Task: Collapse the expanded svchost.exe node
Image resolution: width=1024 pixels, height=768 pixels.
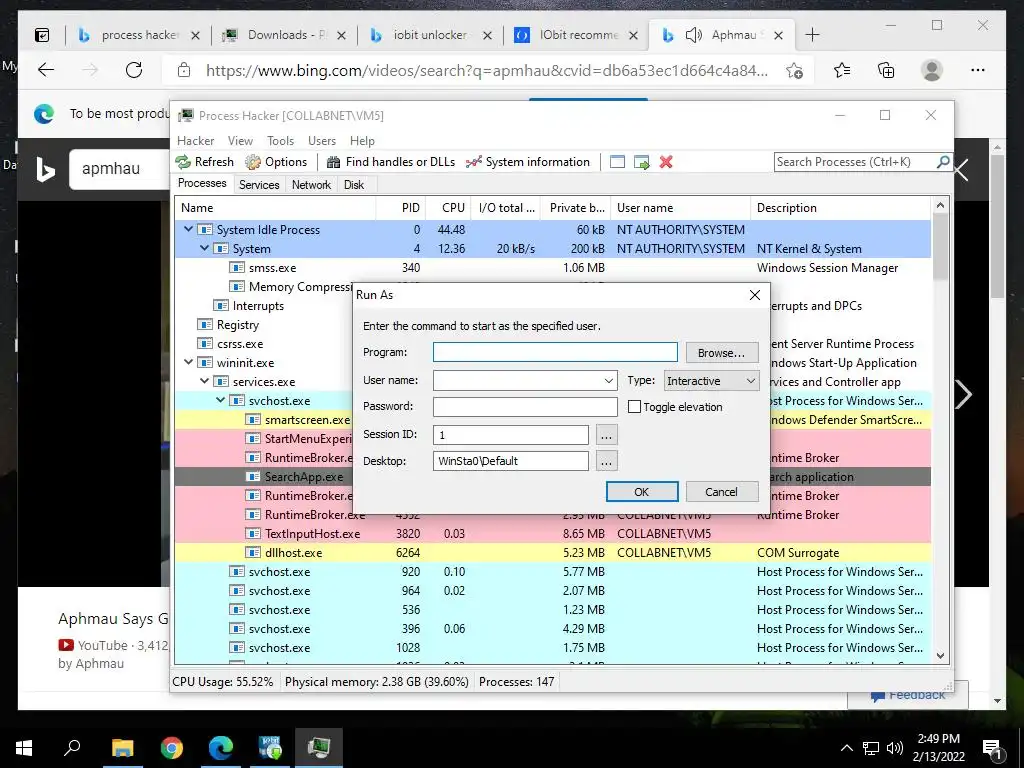Action: point(221,400)
